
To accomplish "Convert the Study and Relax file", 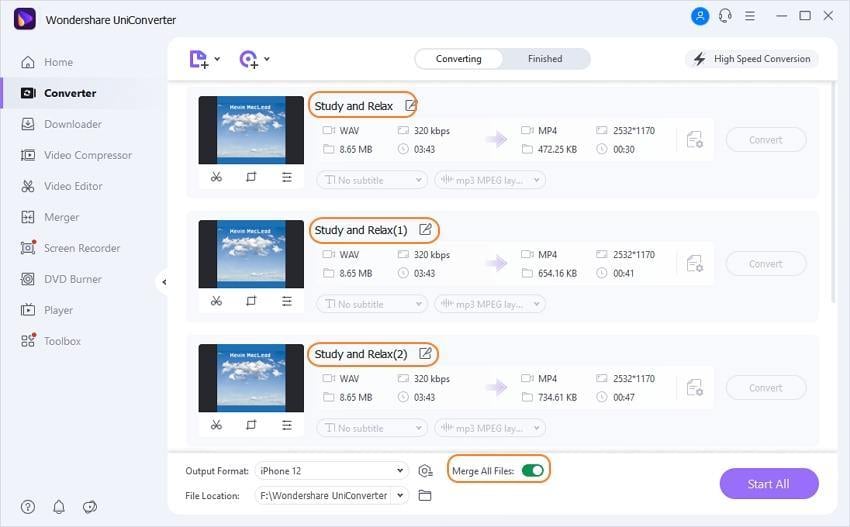I will (x=765, y=140).
